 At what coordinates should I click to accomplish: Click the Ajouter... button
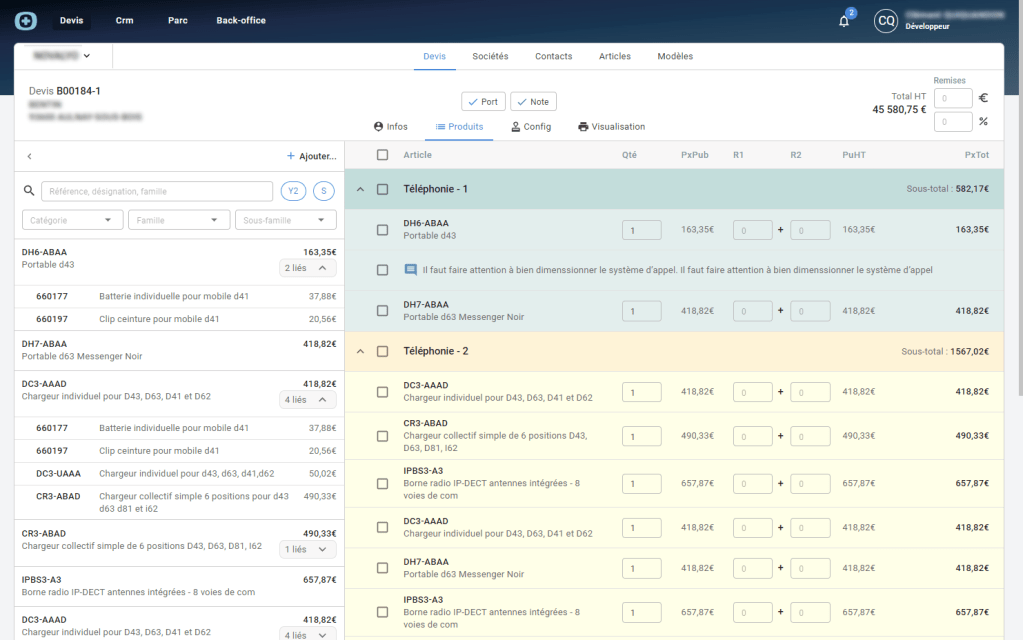pyautogui.click(x=311, y=156)
